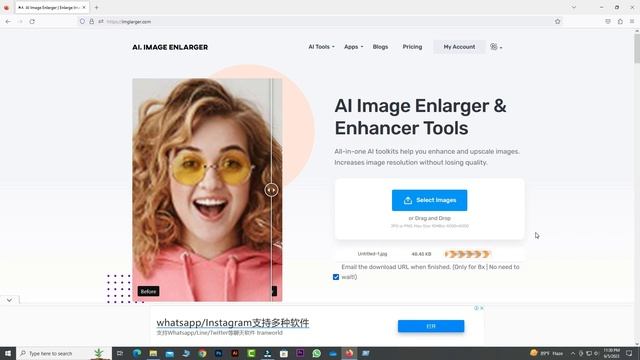Go back using the browser back arrow

(x=8, y=22)
